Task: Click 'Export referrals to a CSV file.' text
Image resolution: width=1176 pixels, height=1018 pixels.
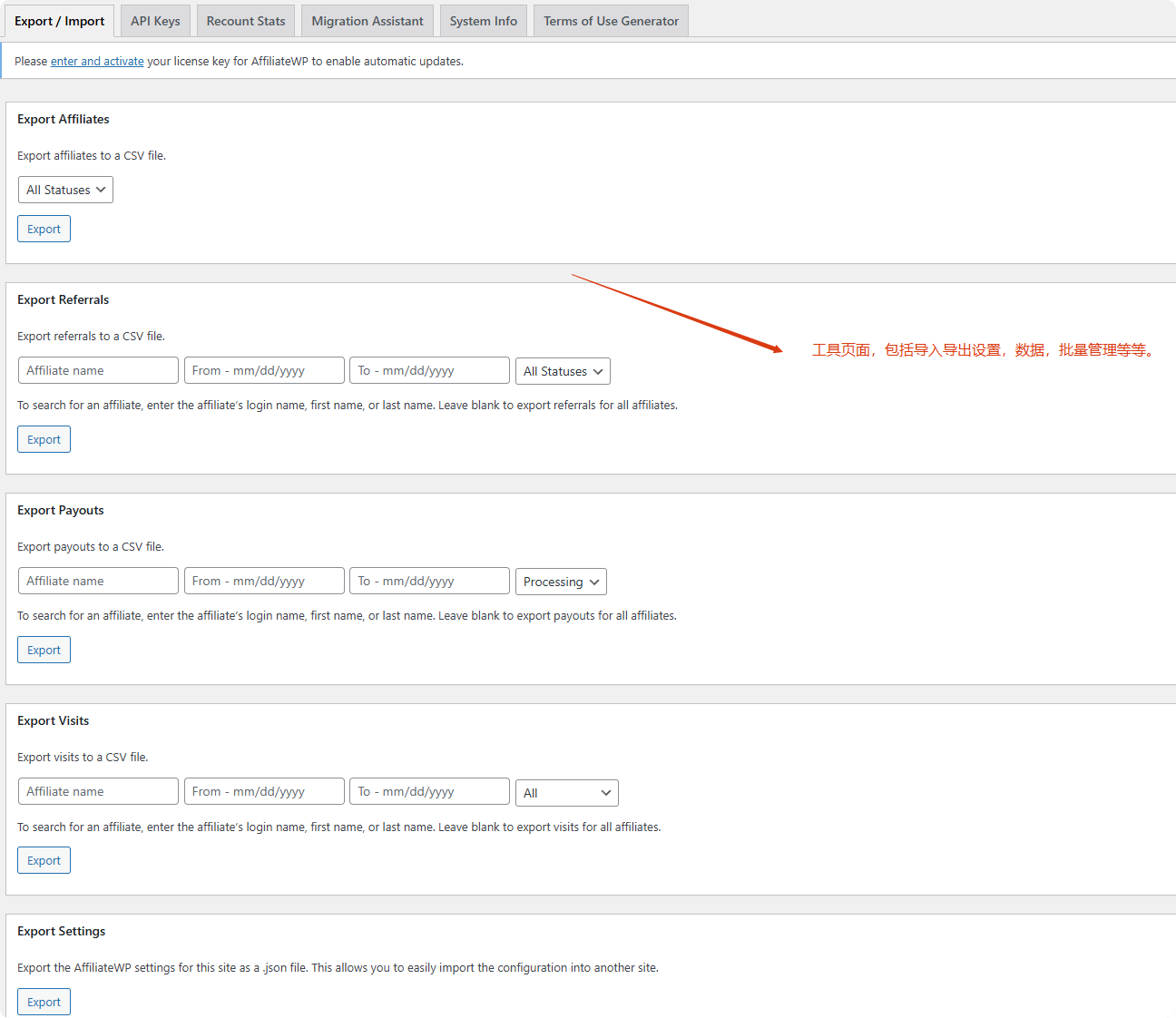Action: (92, 336)
